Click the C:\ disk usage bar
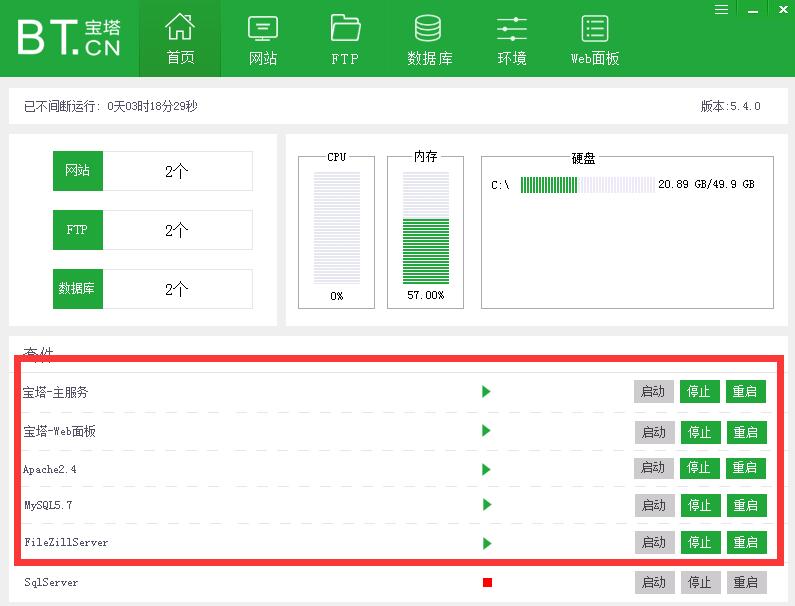Image resolution: width=795 pixels, height=606 pixels. [x=588, y=185]
